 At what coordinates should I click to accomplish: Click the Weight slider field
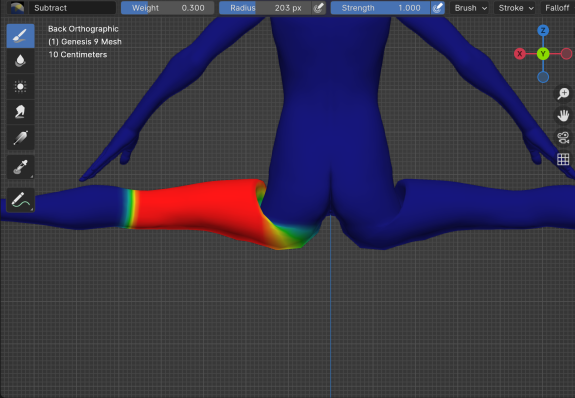pos(168,8)
